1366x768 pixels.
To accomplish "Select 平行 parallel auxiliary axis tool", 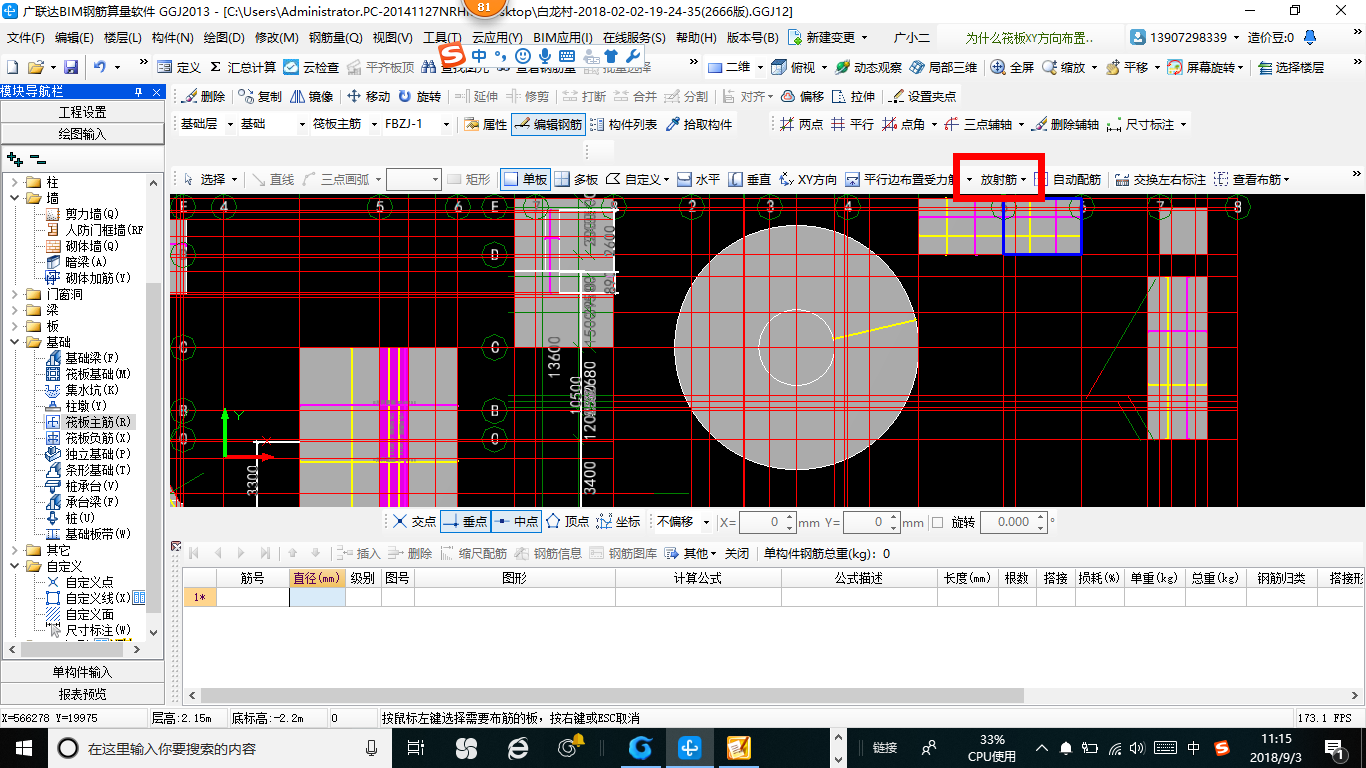I will pyautogui.click(x=852, y=125).
